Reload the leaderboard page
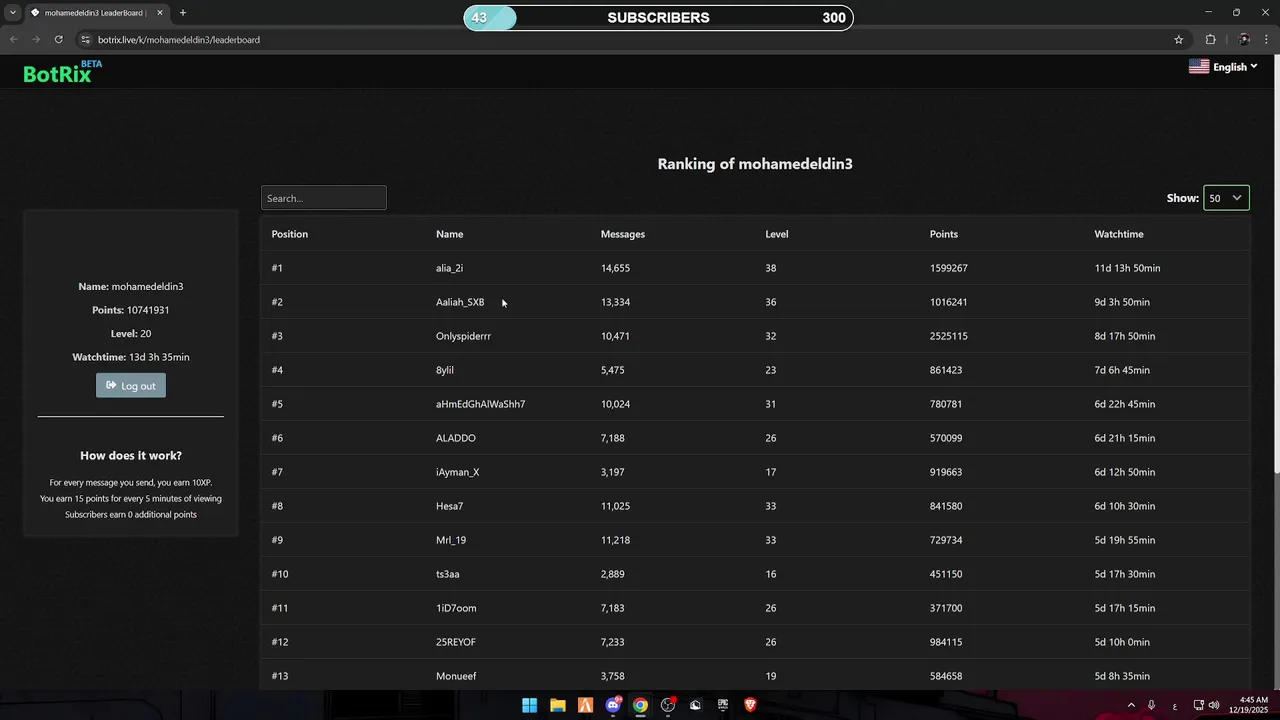The image size is (1280, 720). point(59,39)
